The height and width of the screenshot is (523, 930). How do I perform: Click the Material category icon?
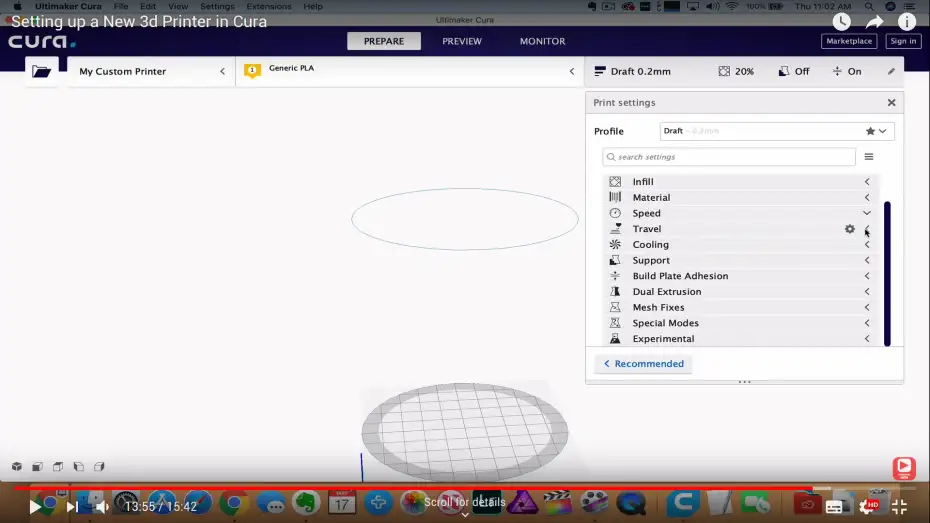(x=615, y=197)
